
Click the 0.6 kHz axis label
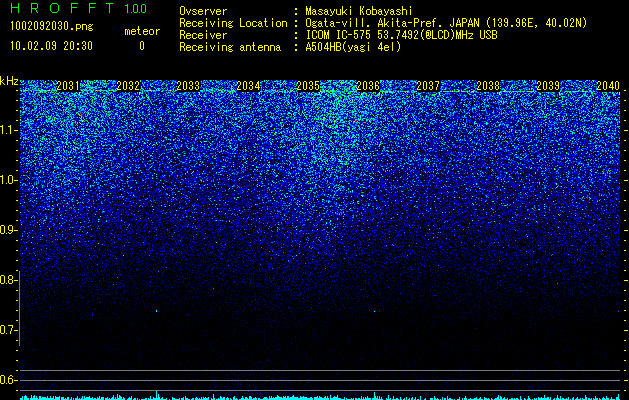(x=8, y=380)
